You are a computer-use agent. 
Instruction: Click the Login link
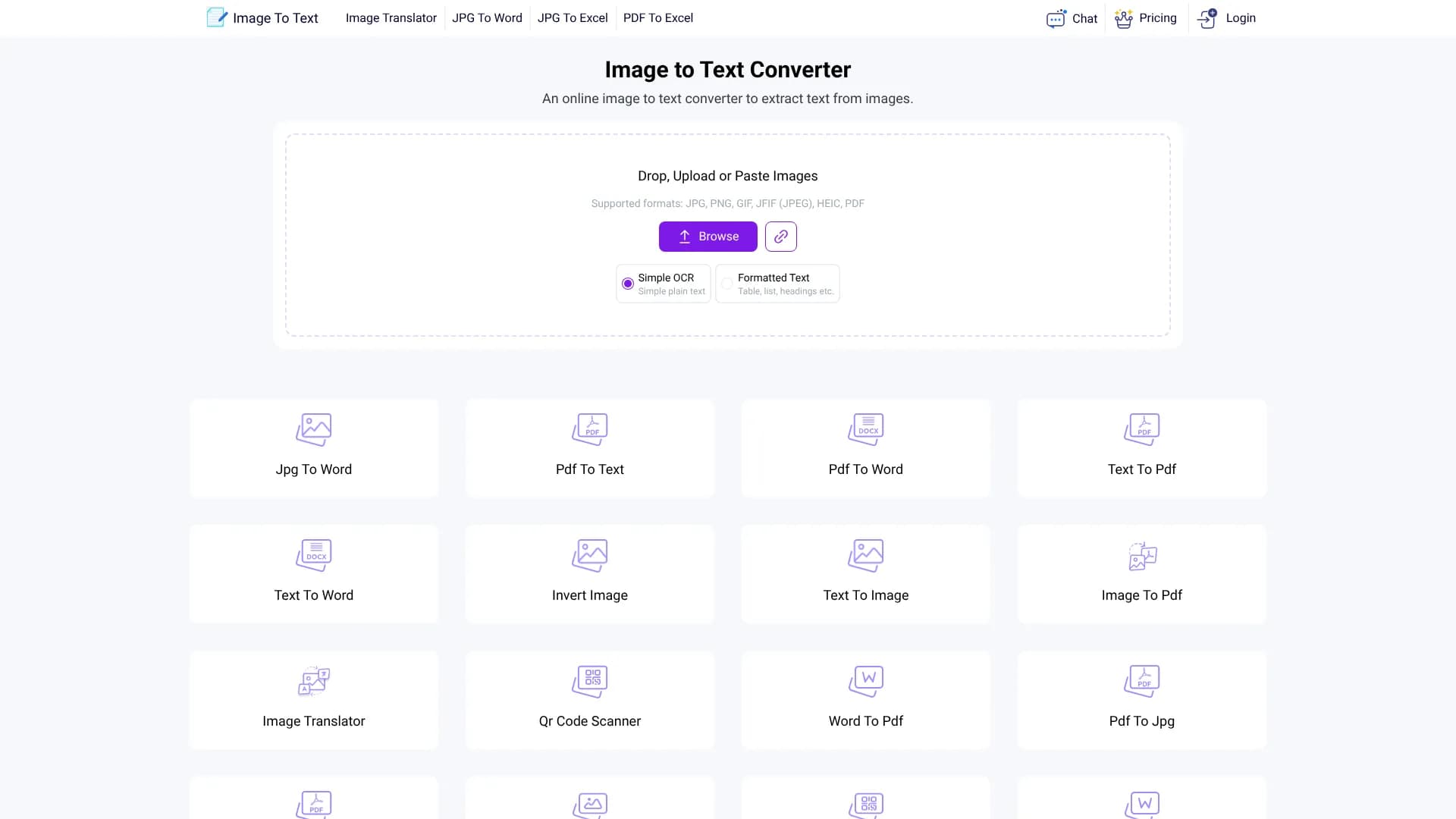[1241, 17]
